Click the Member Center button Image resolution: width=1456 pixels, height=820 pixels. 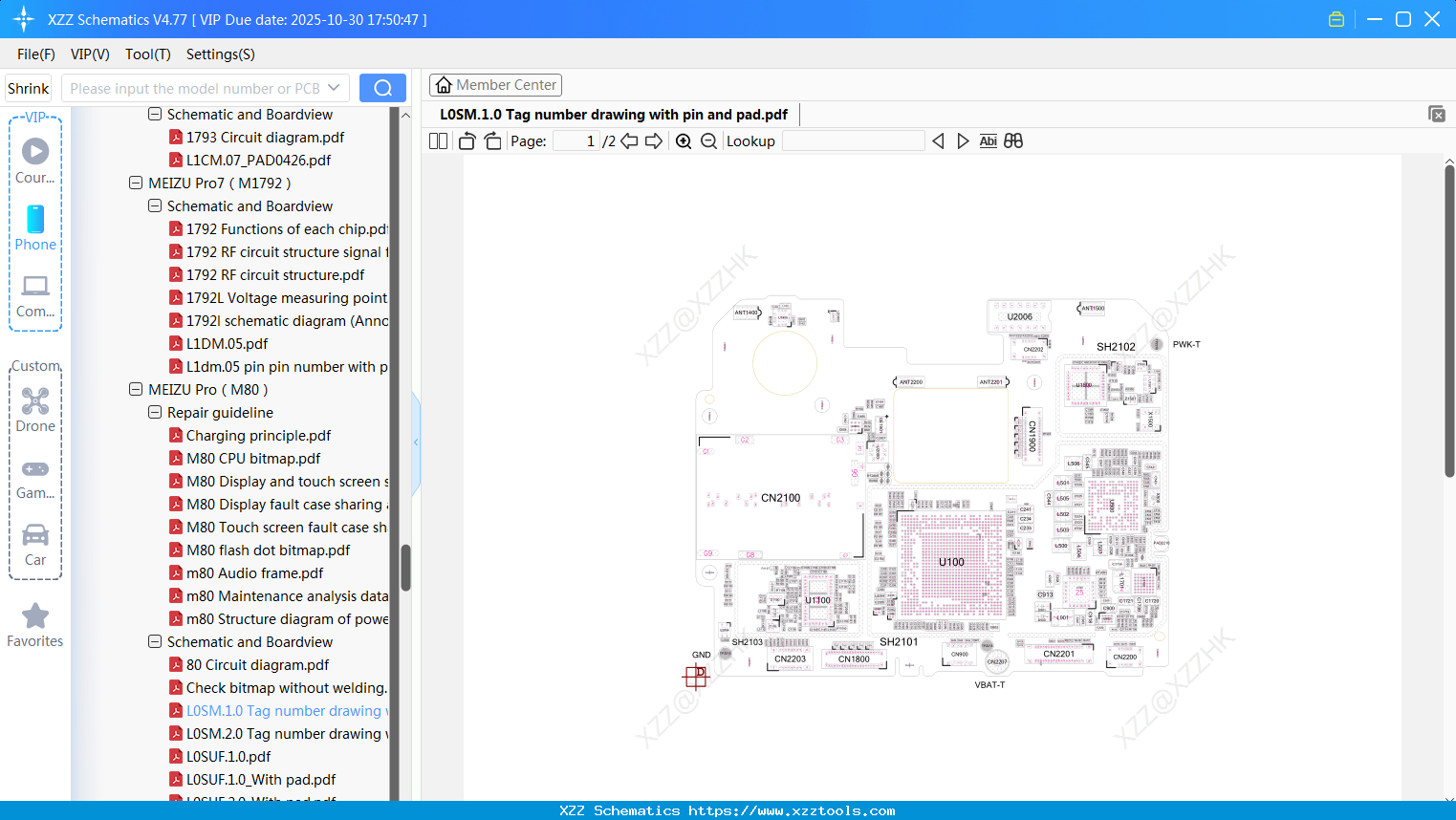pos(495,85)
